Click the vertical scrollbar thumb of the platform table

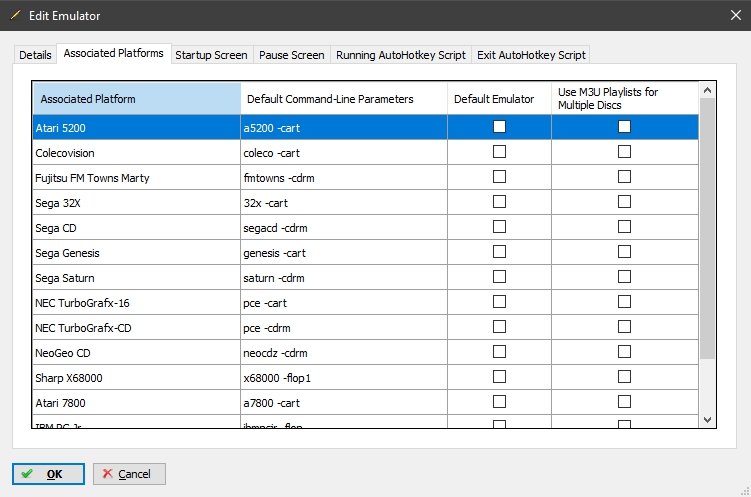coord(707,228)
